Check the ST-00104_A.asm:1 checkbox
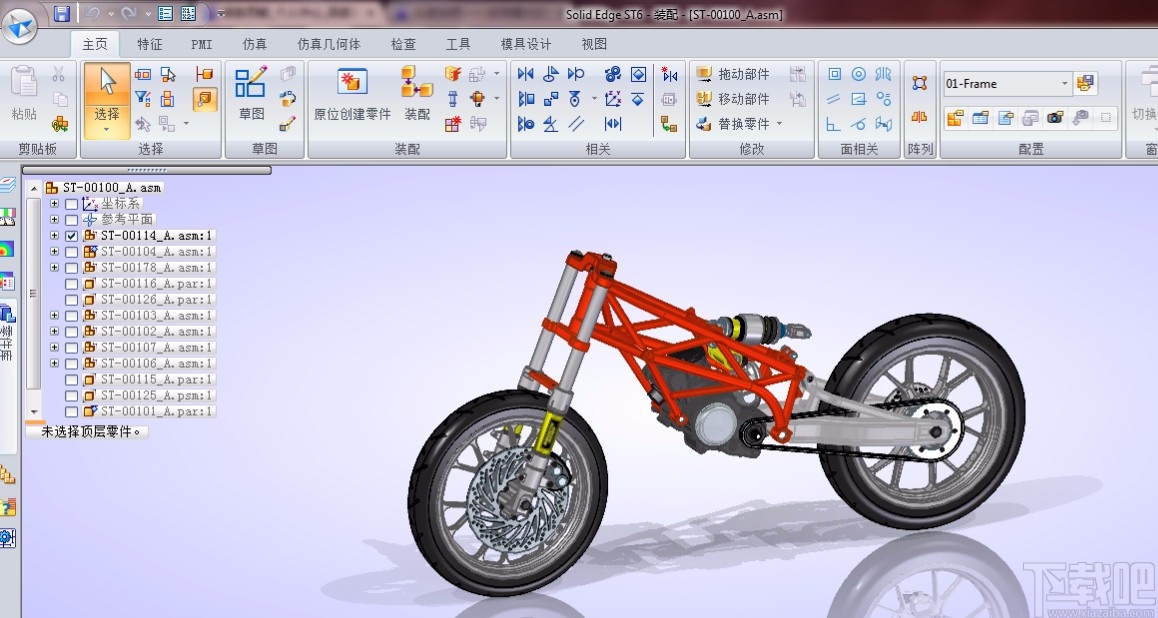 (x=72, y=252)
